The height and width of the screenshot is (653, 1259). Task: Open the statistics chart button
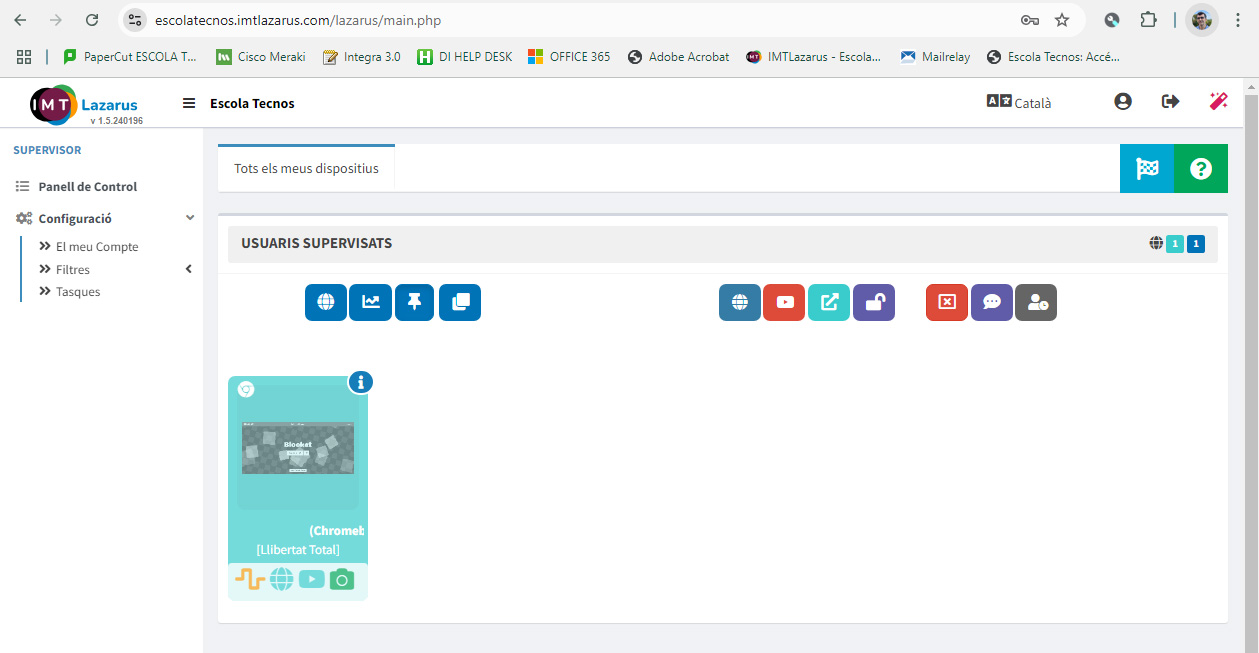pyautogui.click(x=370, y=302)
